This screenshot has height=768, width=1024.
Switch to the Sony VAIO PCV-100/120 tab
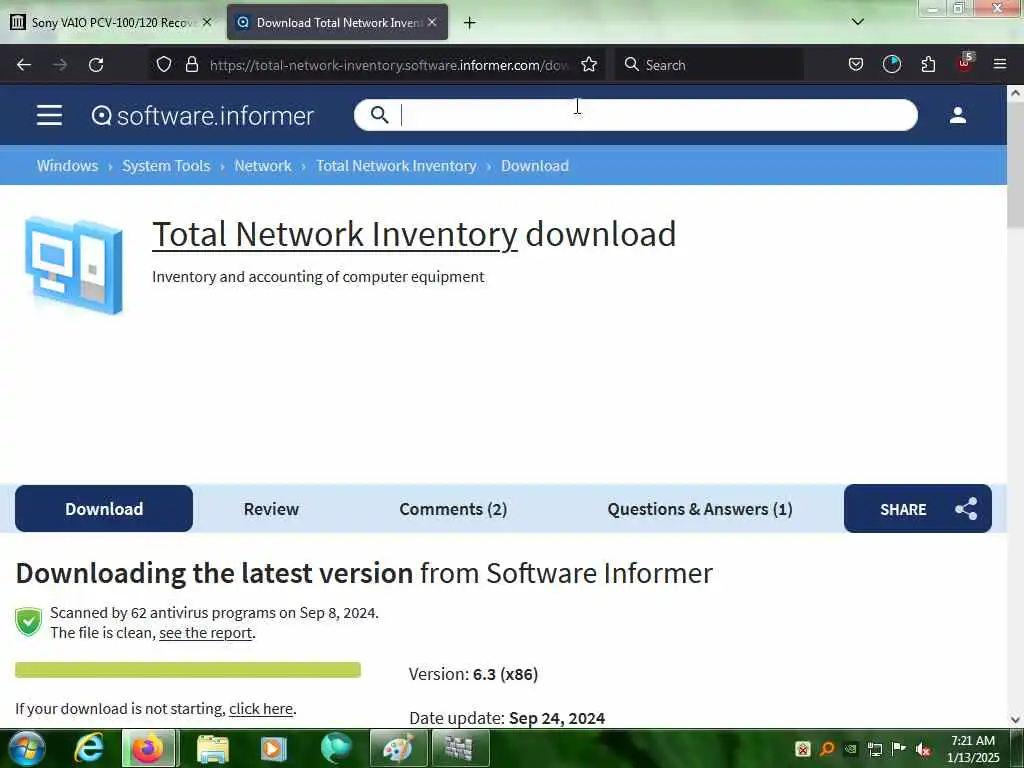click(x=111, y=23)
